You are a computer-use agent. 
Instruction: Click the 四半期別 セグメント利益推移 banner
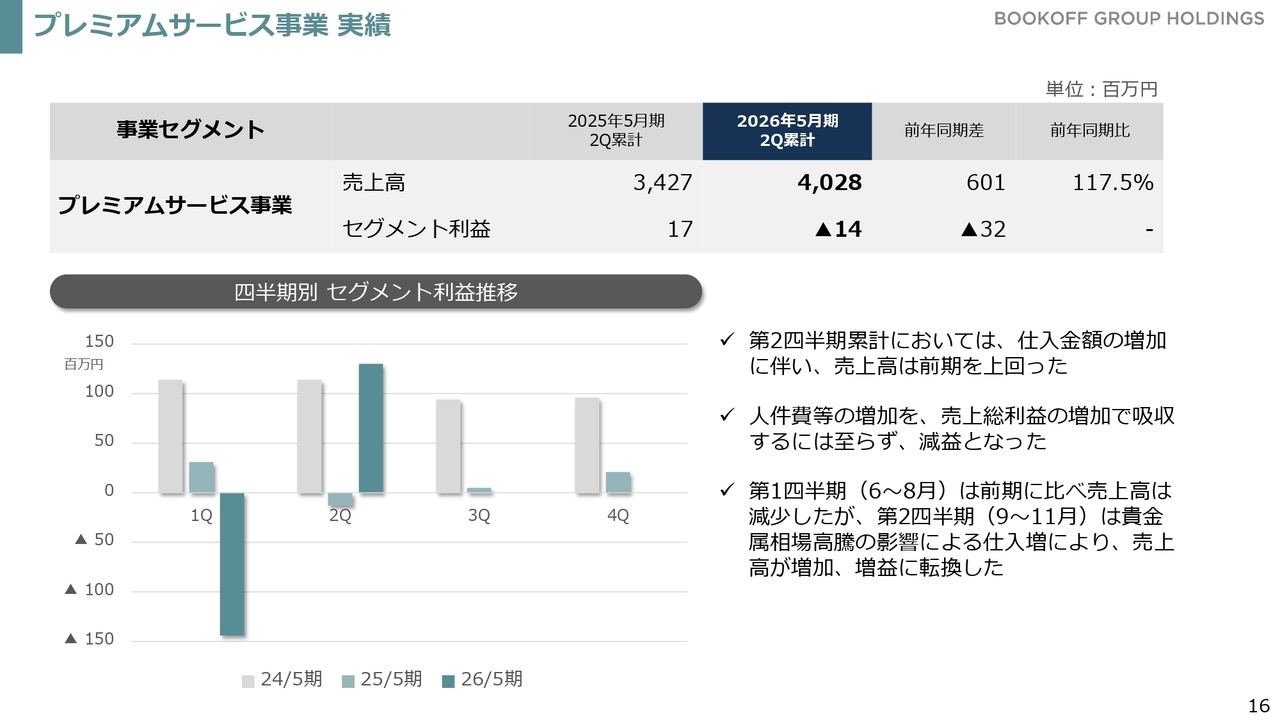pos(375,292)
